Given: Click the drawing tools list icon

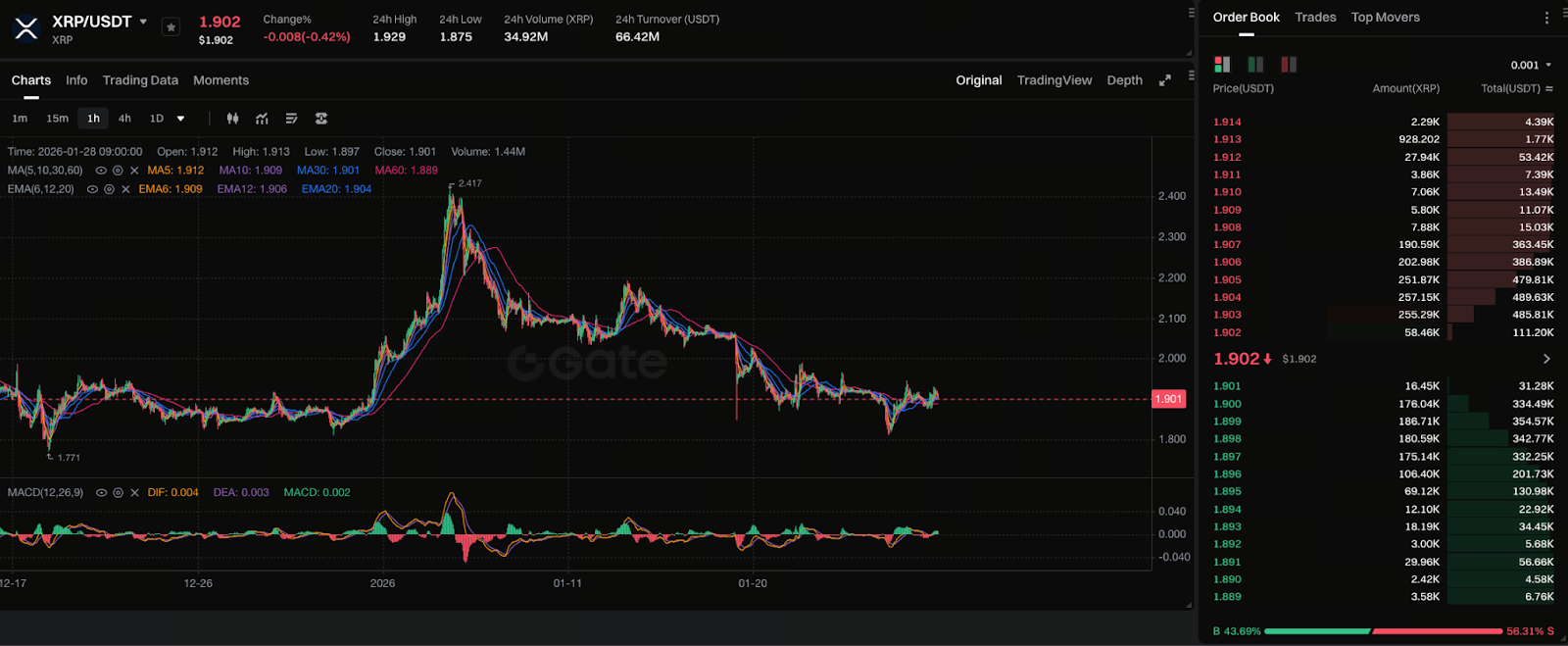Looking at the screenshot, I should point(291,119).
